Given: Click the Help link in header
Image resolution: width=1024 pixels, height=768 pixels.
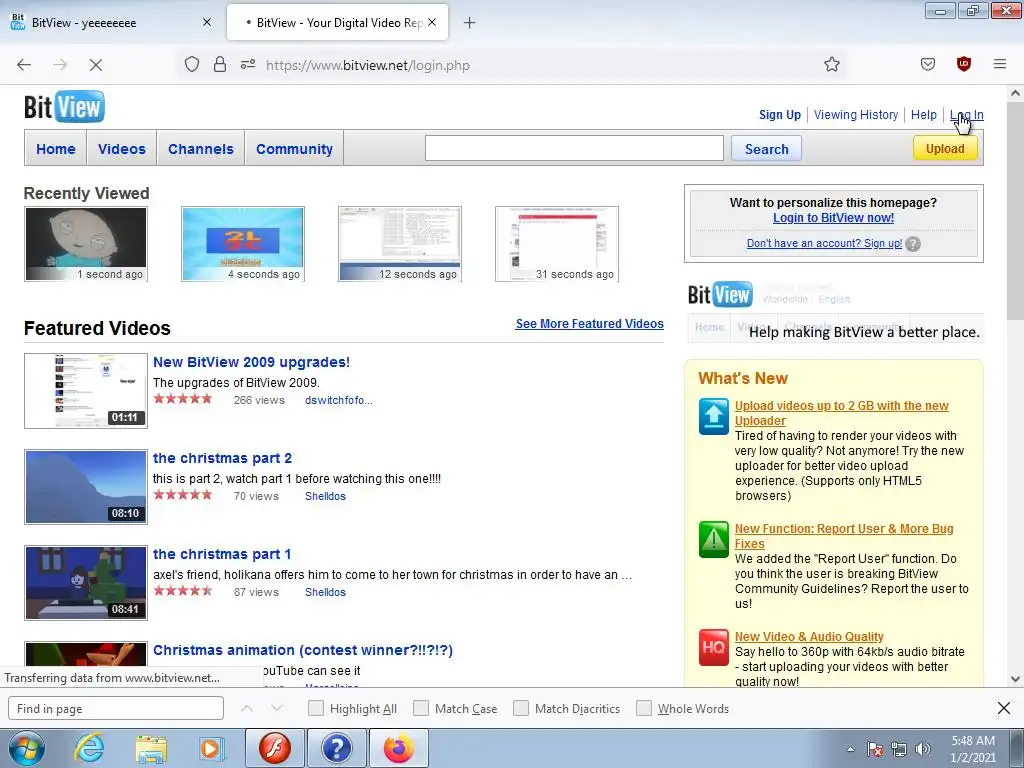Looking at the screenshot, I should pyautogui.click(x=923, y=115).
